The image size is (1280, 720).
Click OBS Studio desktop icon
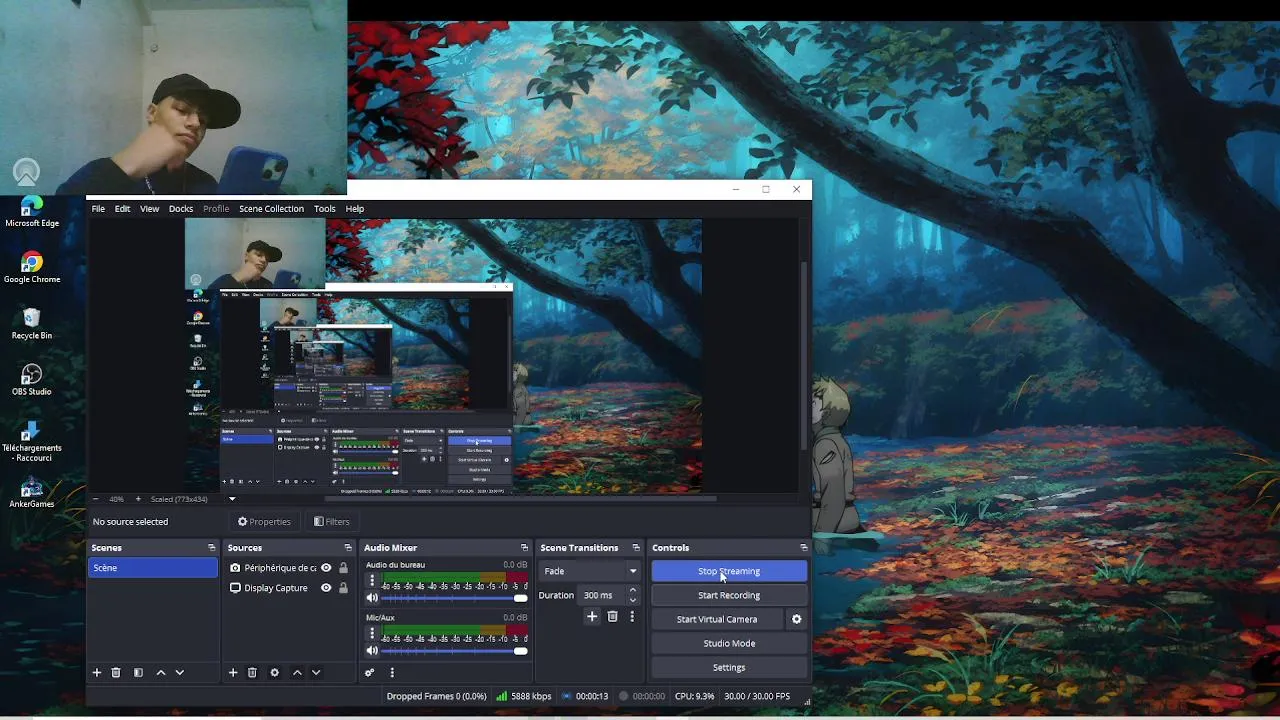click(31, 379)
